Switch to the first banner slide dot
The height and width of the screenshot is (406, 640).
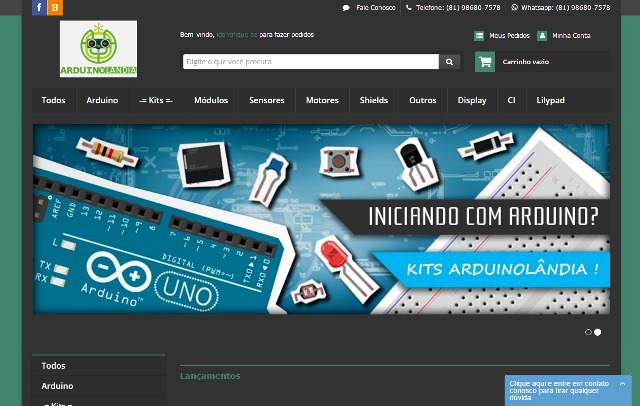pyautogui.click(x=588, y=332)
